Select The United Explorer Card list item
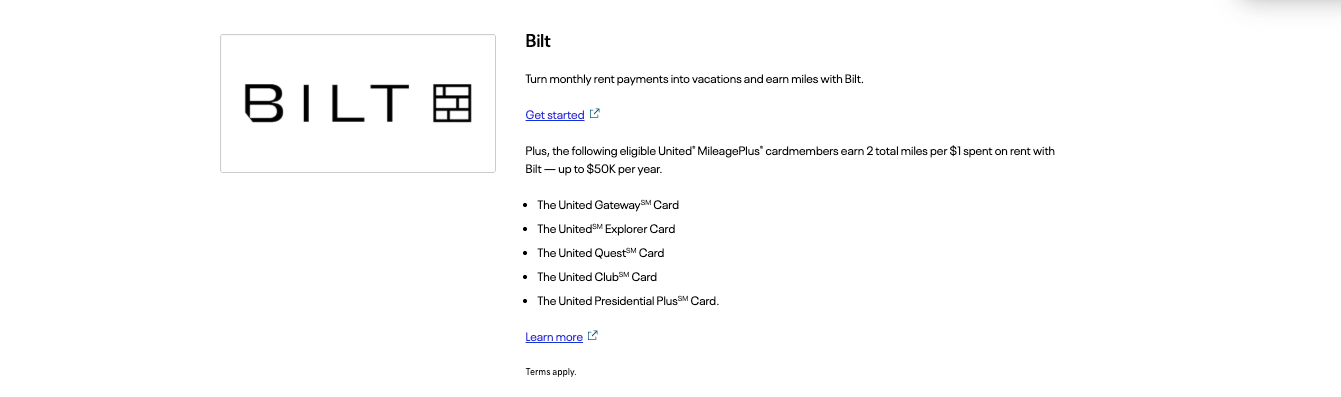 [606, 229]
